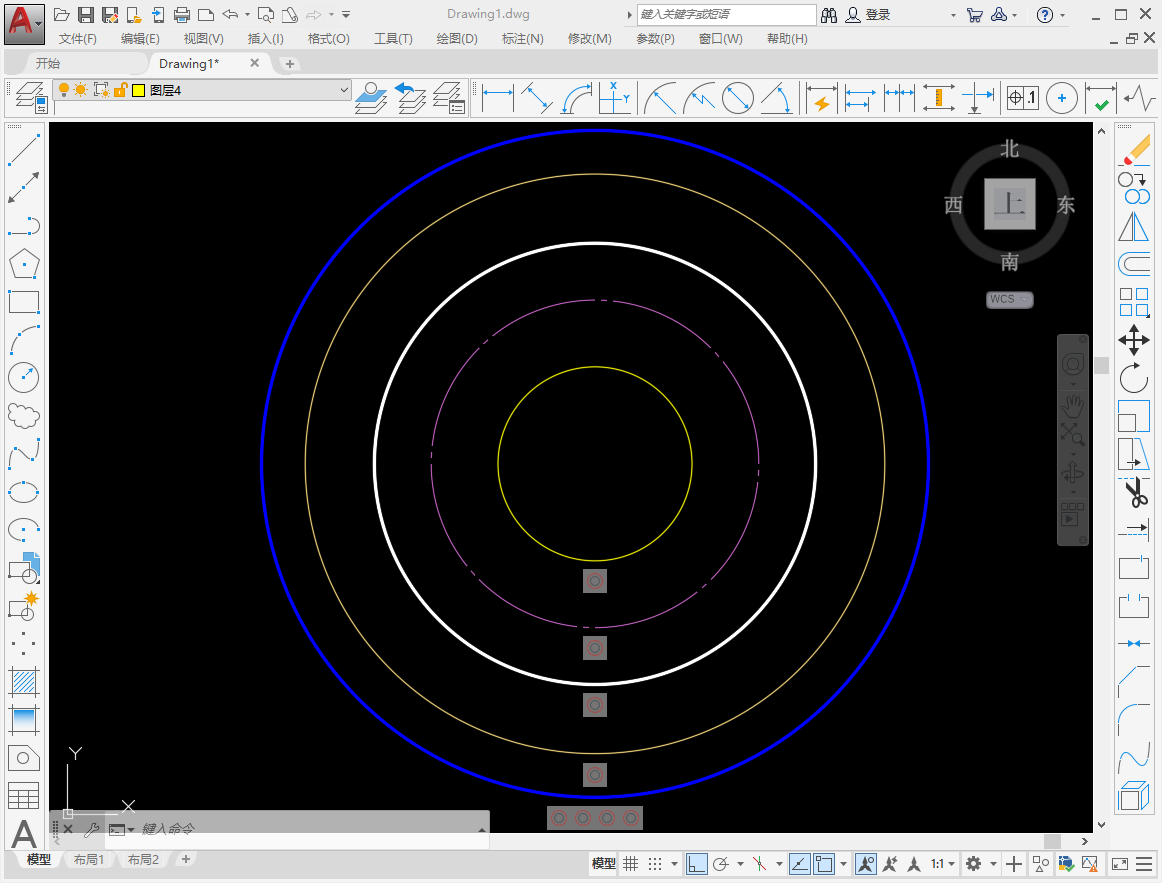Open the Layer Properties Manager
The image size is (1162, 883).
[x=31, y=98]
